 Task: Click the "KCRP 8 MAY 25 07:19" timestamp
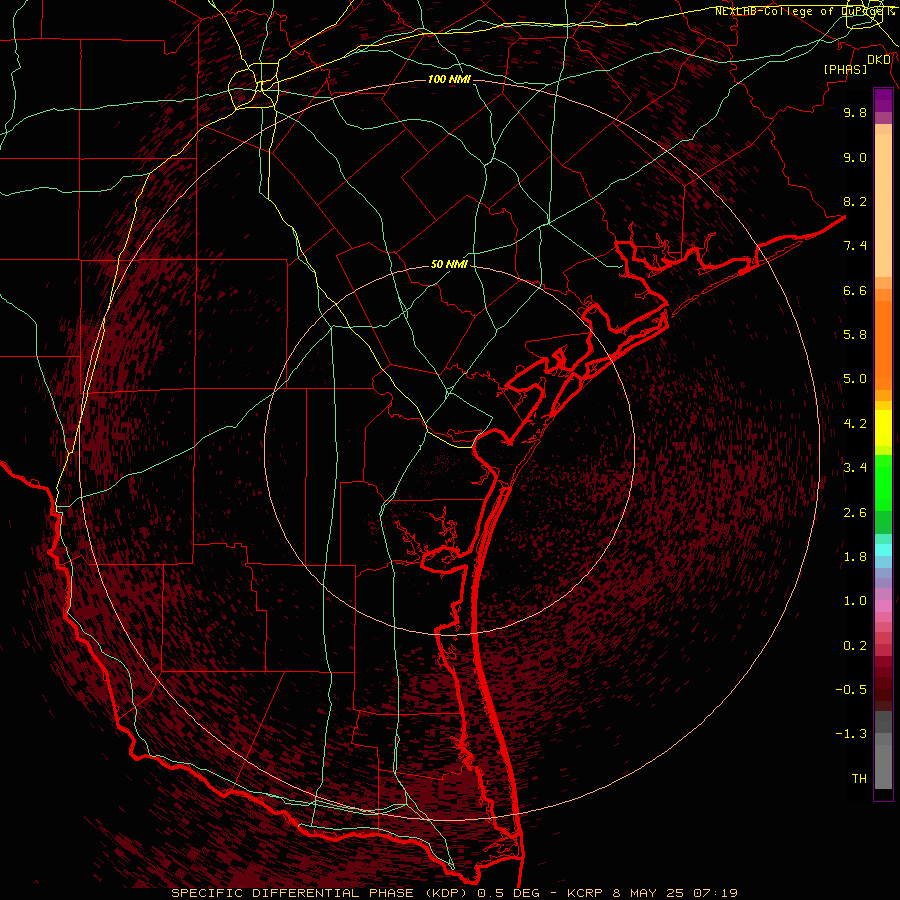(x=652, y=893)
